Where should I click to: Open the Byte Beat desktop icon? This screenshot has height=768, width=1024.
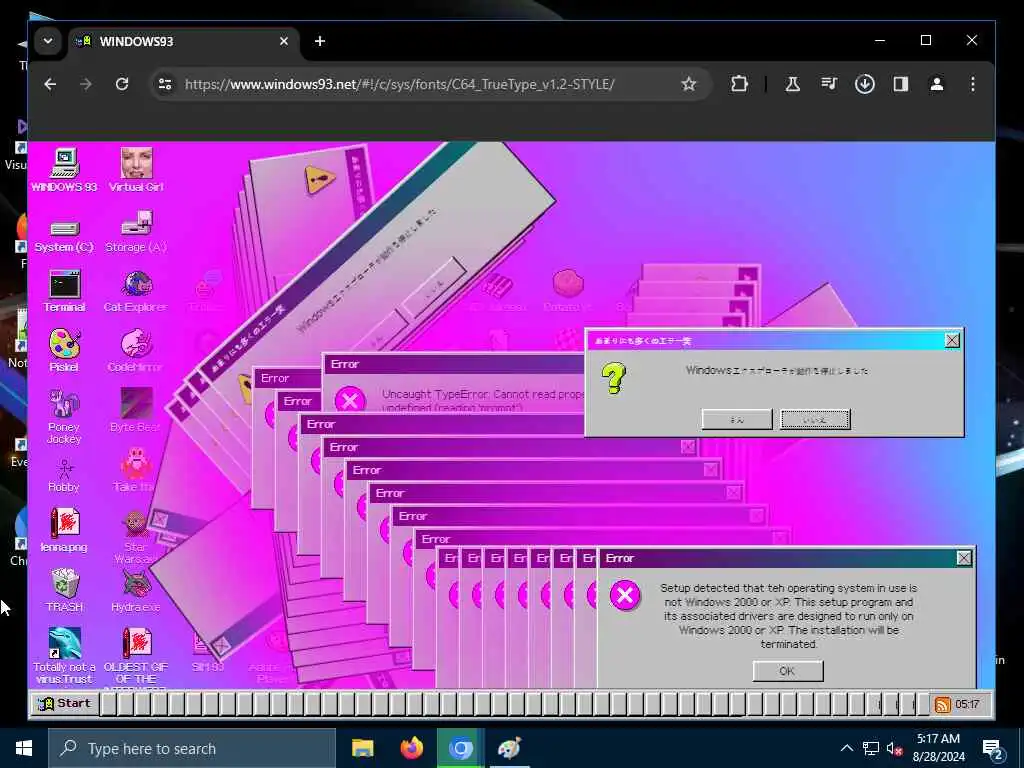135,410
